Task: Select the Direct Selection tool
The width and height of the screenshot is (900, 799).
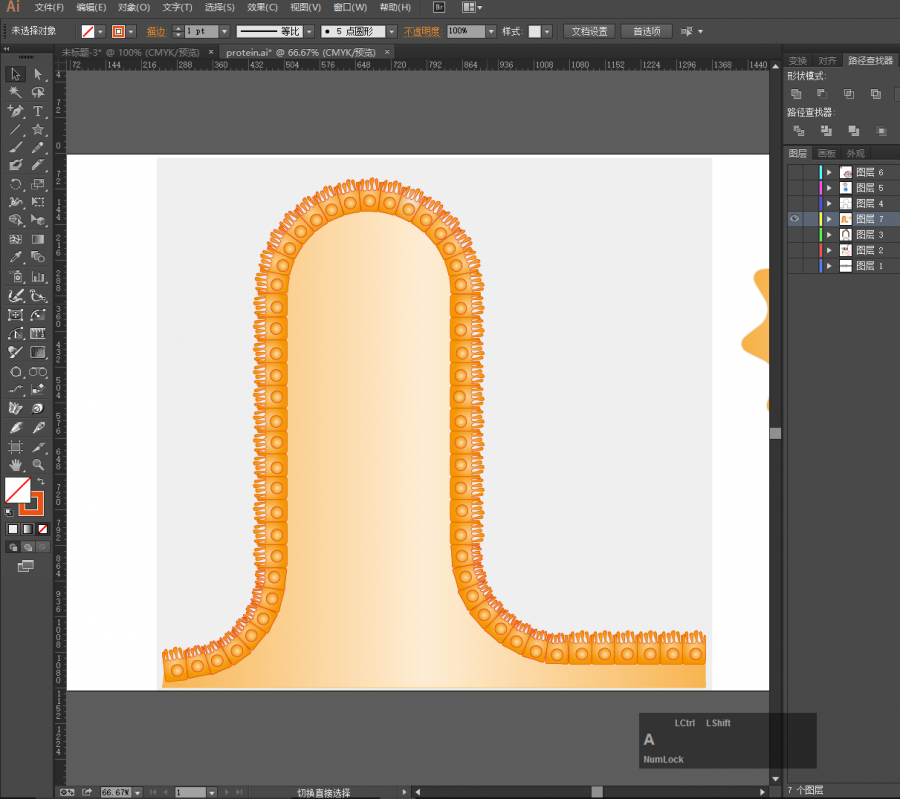Action: click(x=38, y=74)
